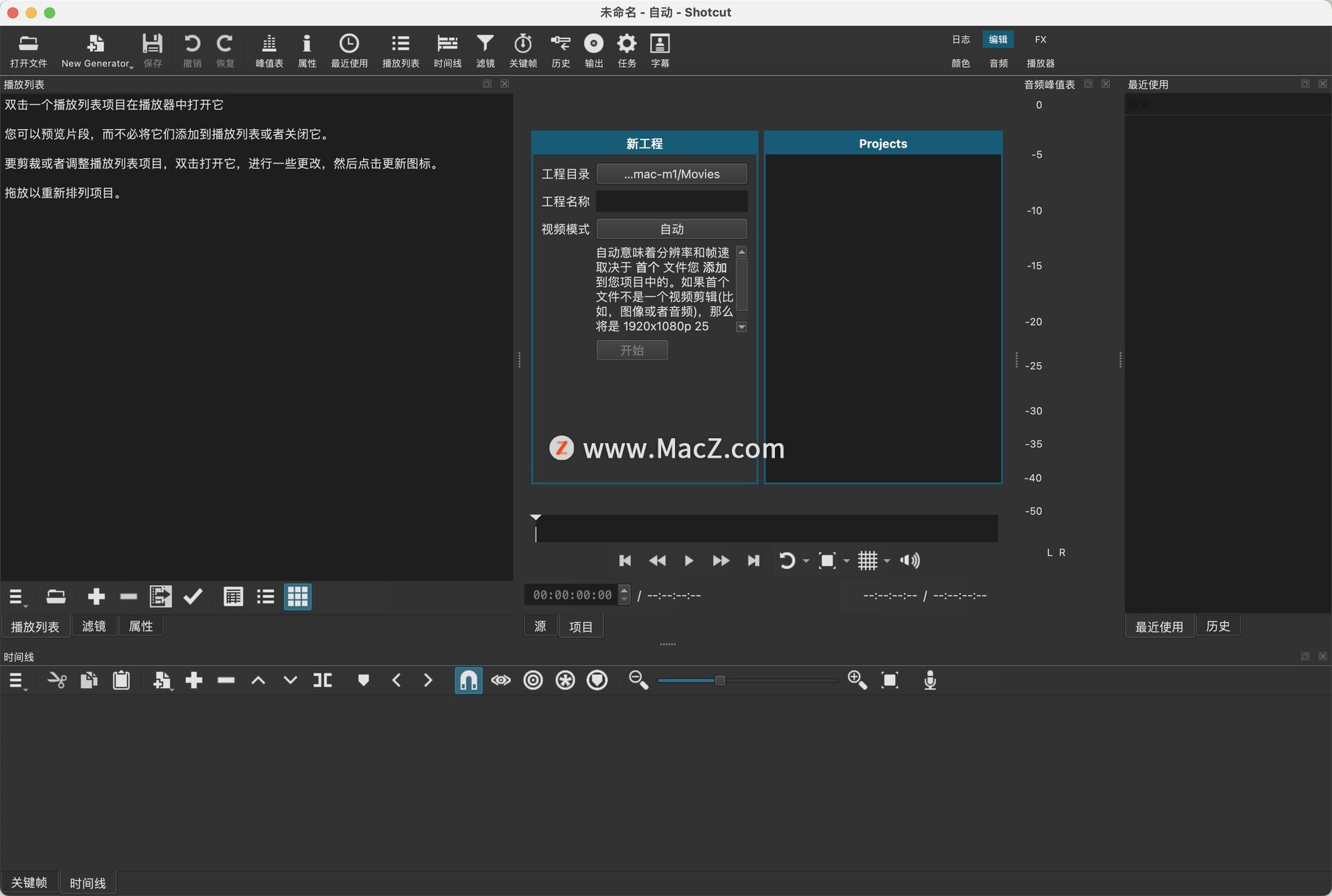Click the timeline split at playhead icon
Screen dimensions: 1332x896
point(323,680)
